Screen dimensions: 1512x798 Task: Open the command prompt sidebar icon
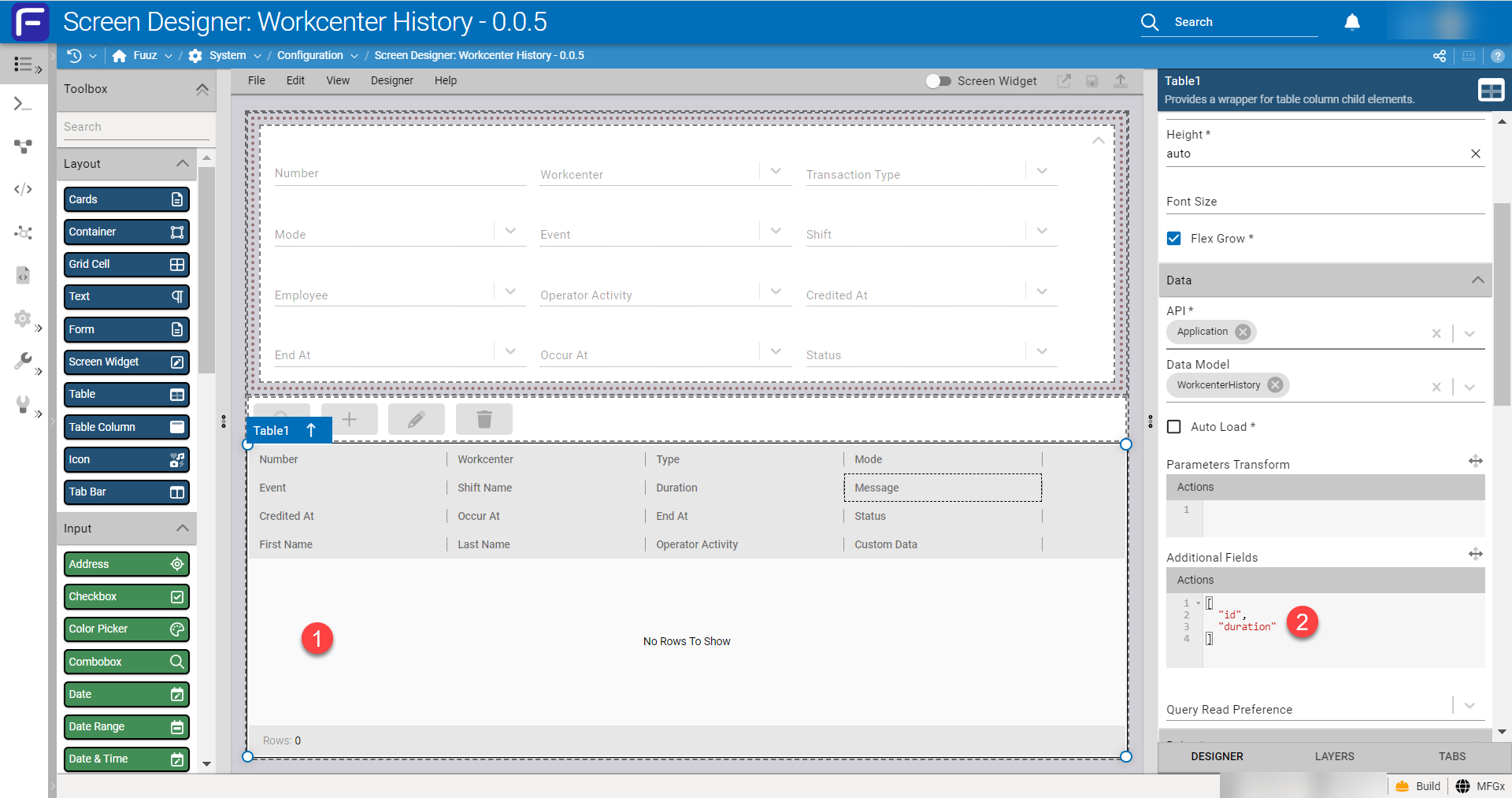(x=23, y=104)
